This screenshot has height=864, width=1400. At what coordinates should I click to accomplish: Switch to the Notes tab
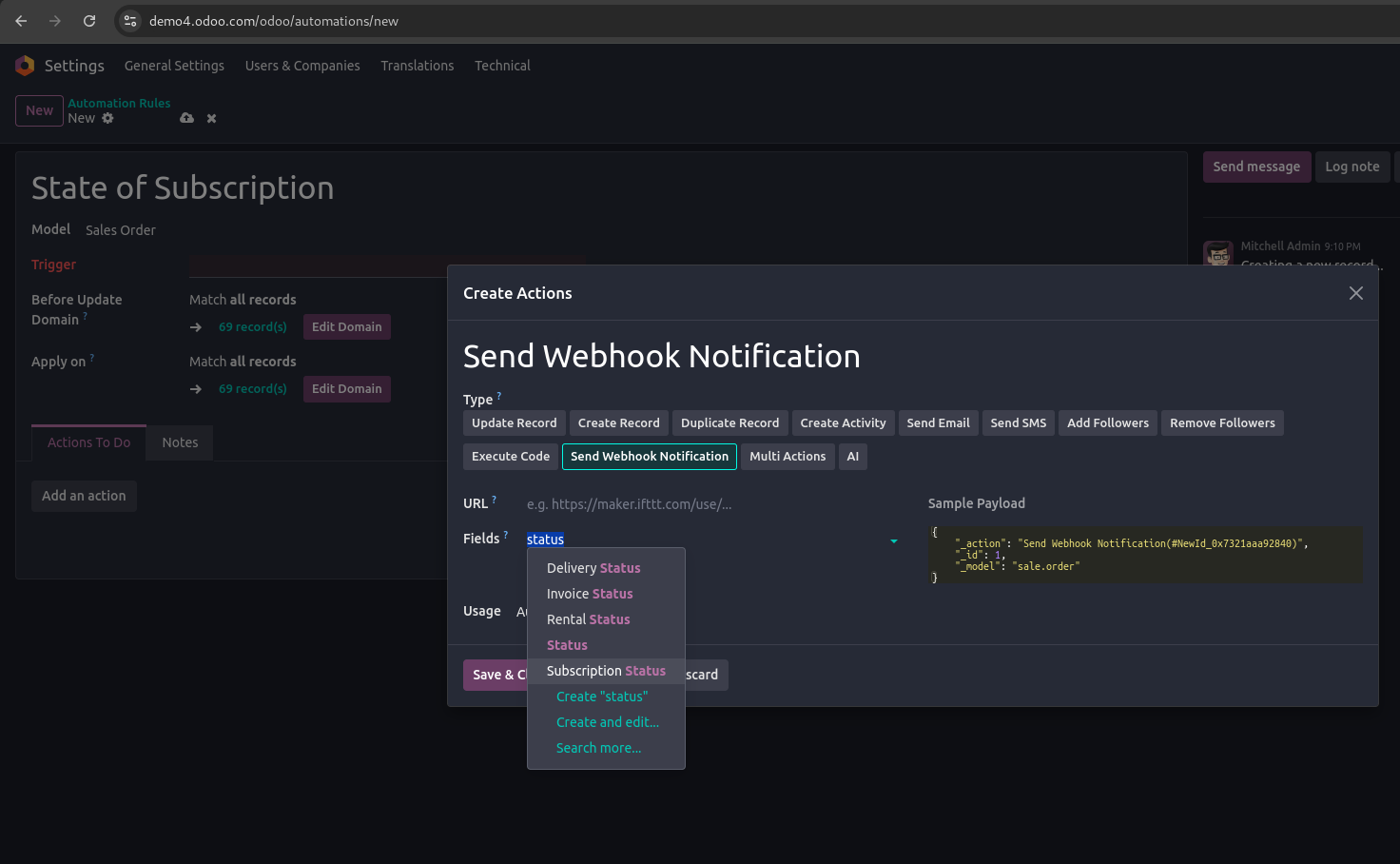point(180,442)
